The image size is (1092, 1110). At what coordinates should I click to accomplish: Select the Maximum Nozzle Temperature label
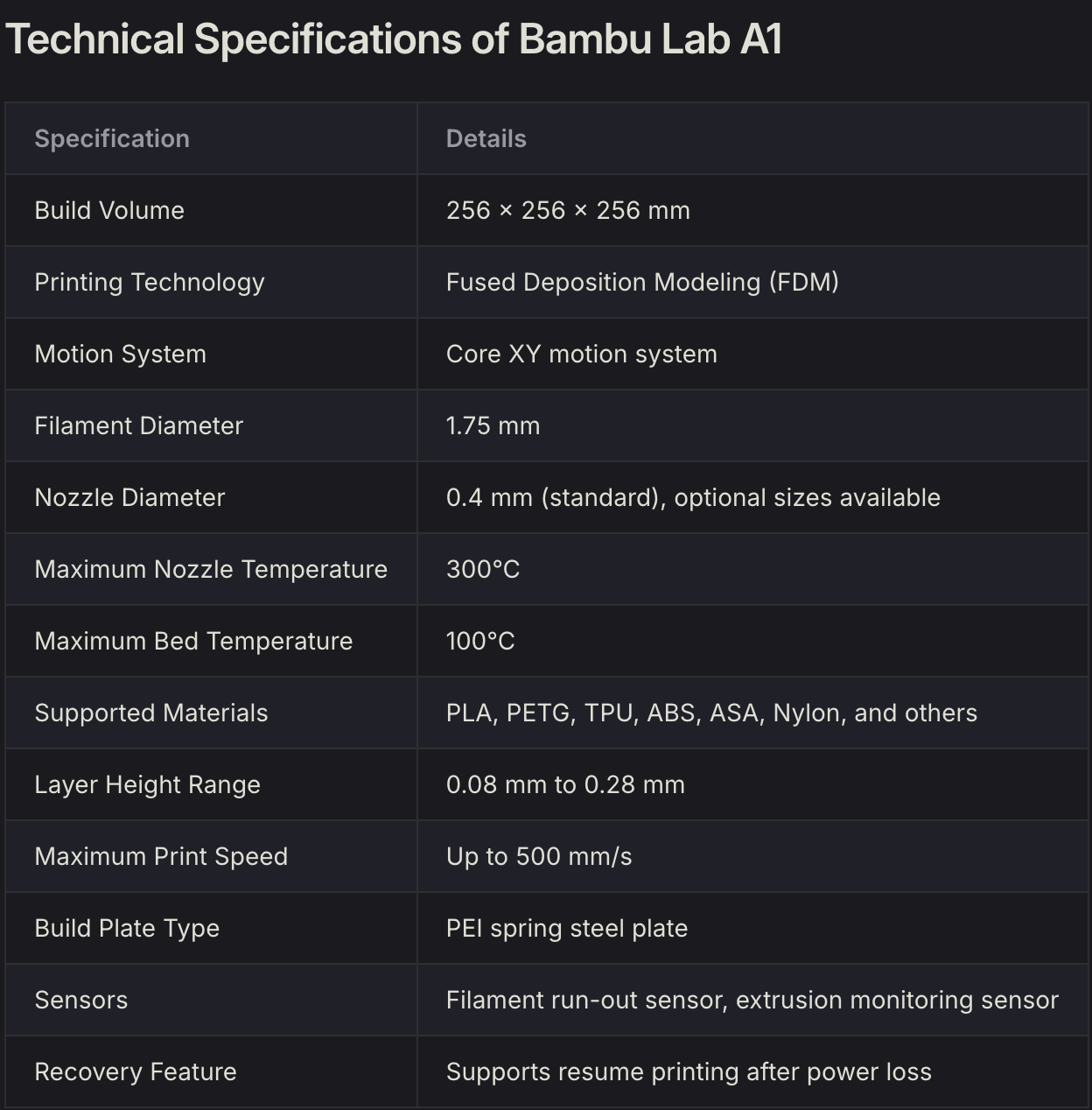pos(210,569)
